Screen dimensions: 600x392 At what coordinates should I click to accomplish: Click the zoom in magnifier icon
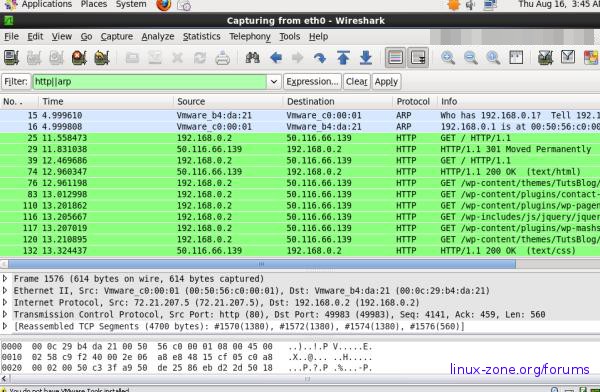click(x=448, y=58)
